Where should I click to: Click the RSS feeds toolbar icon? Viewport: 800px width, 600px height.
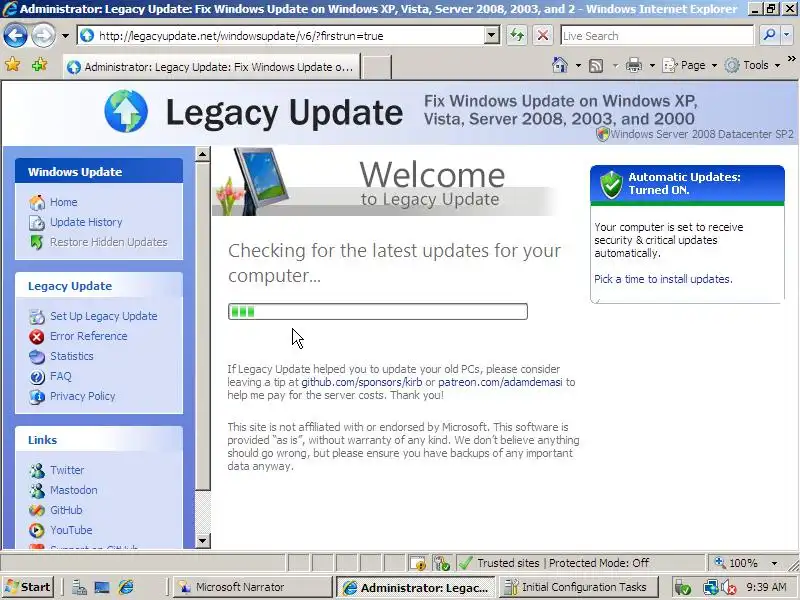point(596,65)
